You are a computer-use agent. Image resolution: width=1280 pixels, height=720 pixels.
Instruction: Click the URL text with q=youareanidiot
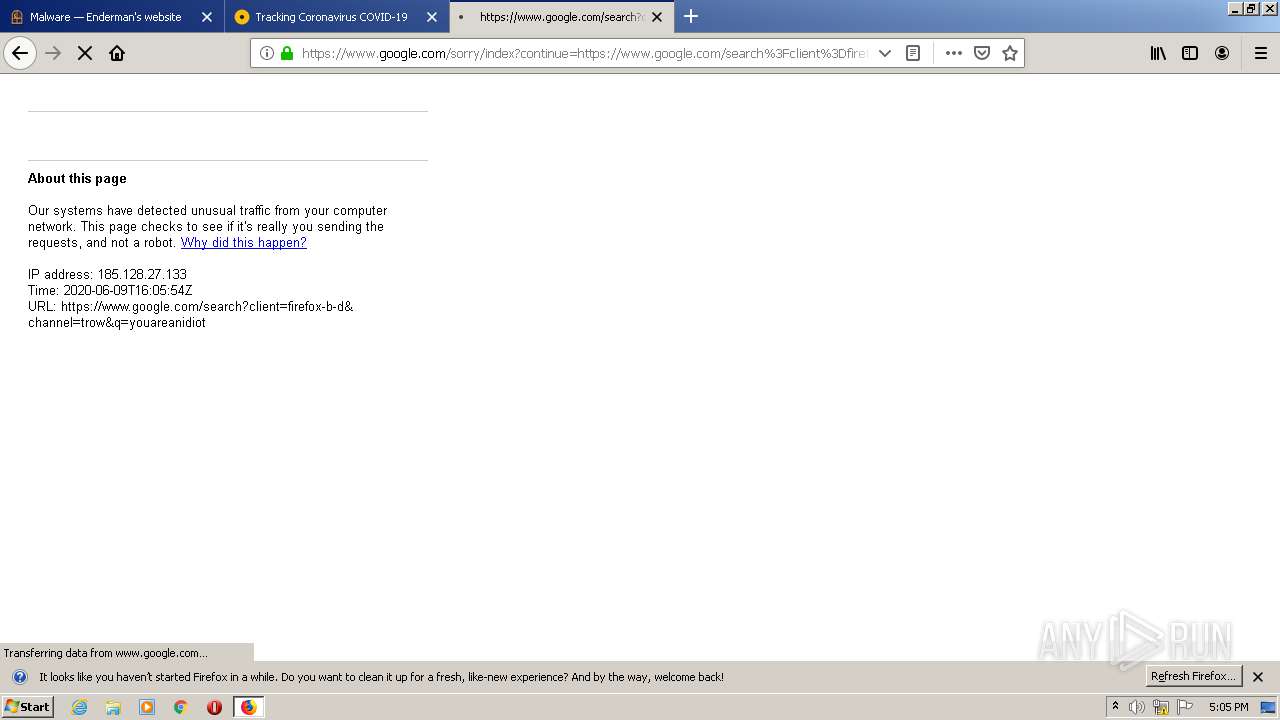coord(190,315)
